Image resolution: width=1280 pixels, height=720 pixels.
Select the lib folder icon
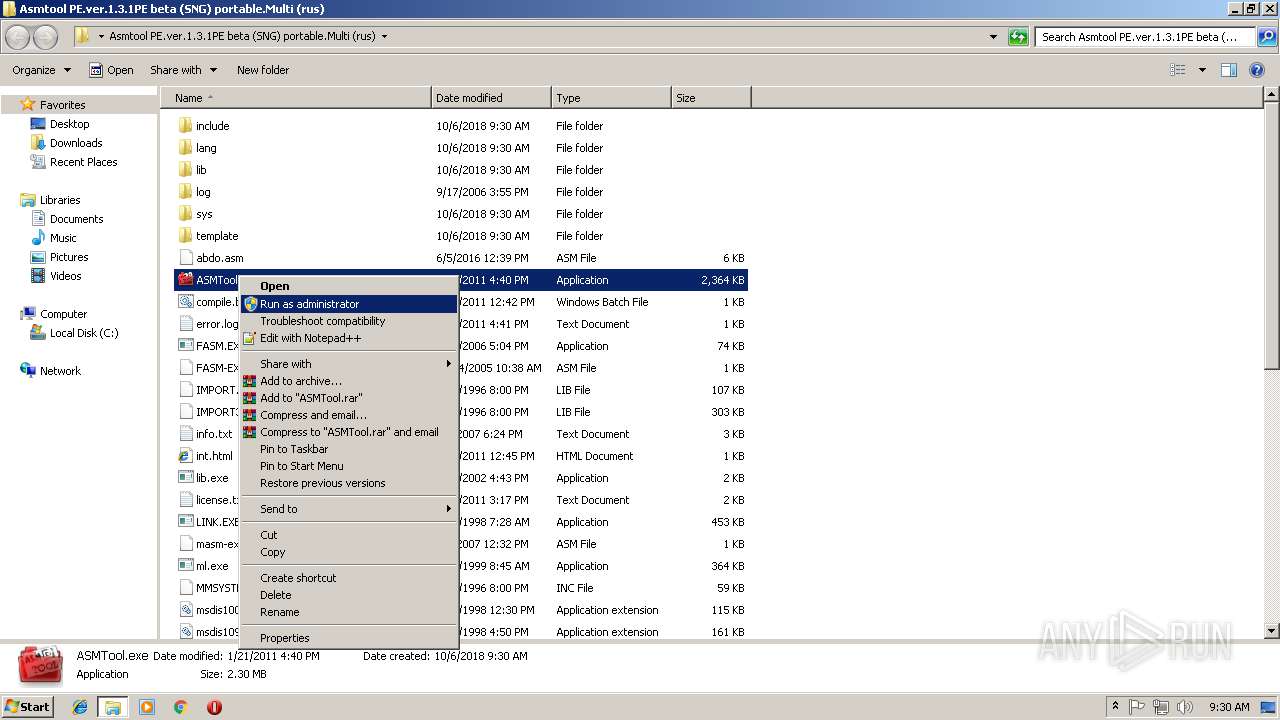[185, 170]
